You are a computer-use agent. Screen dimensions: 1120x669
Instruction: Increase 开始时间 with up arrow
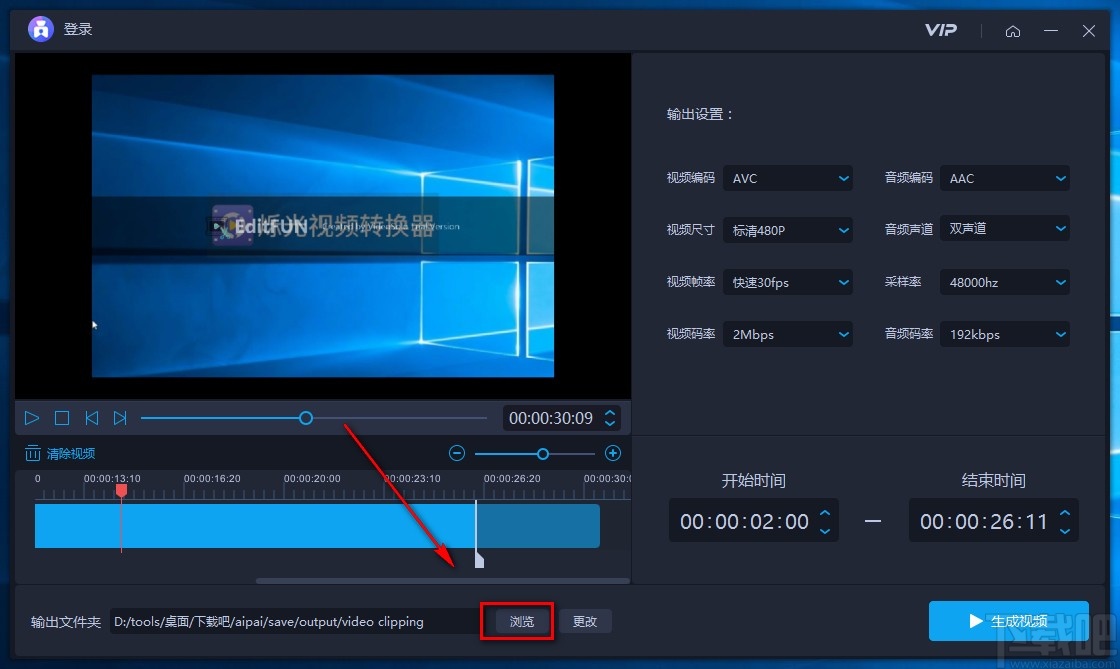[825, 513]
